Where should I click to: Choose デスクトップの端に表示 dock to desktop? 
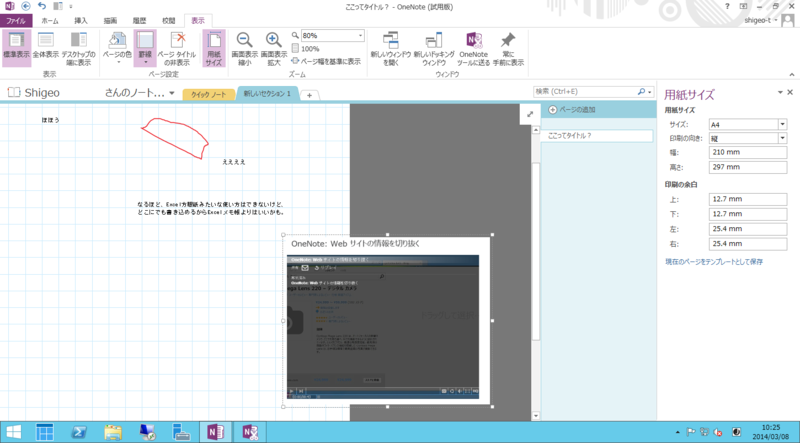point(79,48)
